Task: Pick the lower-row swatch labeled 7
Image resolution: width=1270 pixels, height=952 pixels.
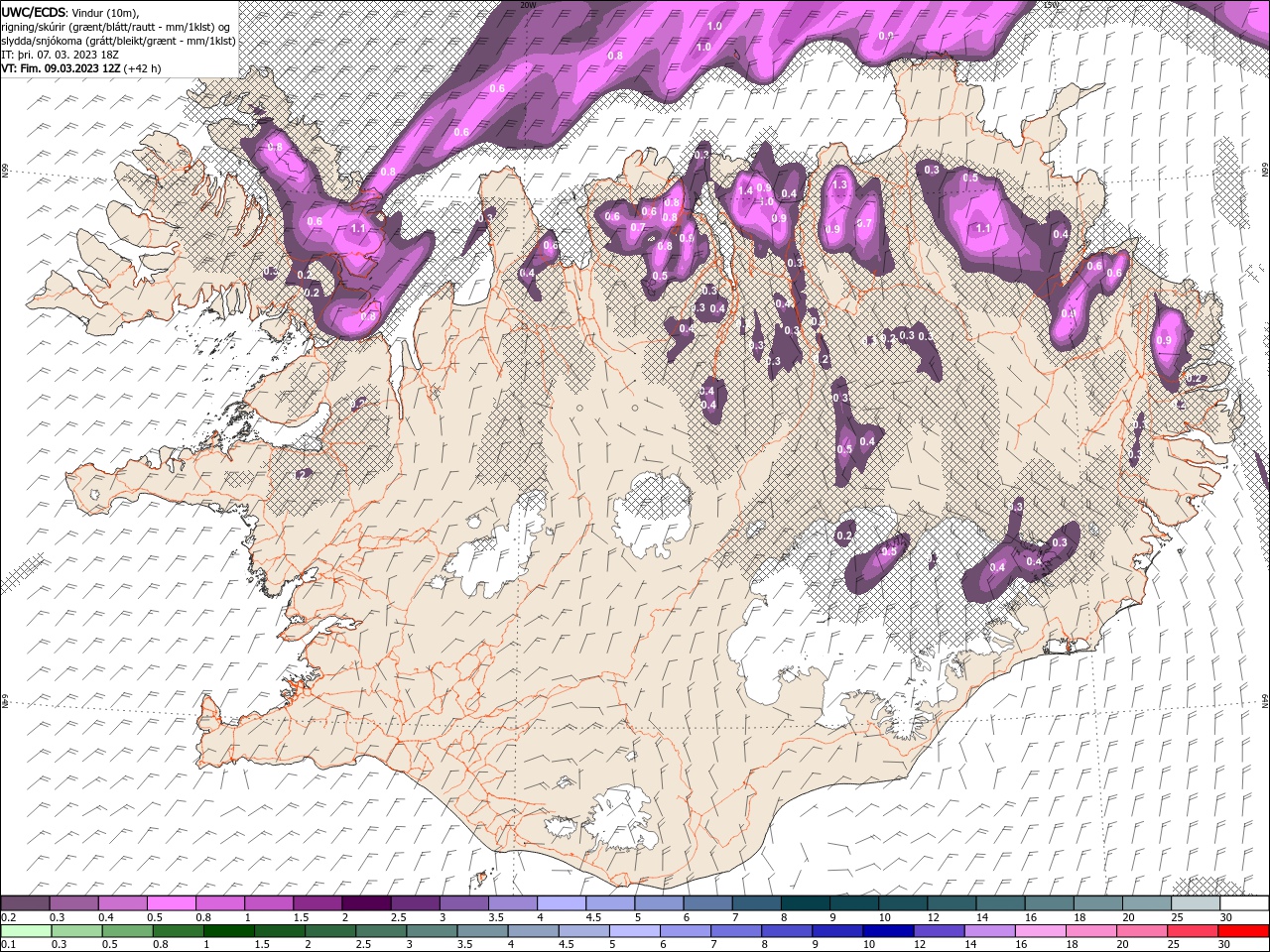Action: pyautogui.click(x=735, y=930)
